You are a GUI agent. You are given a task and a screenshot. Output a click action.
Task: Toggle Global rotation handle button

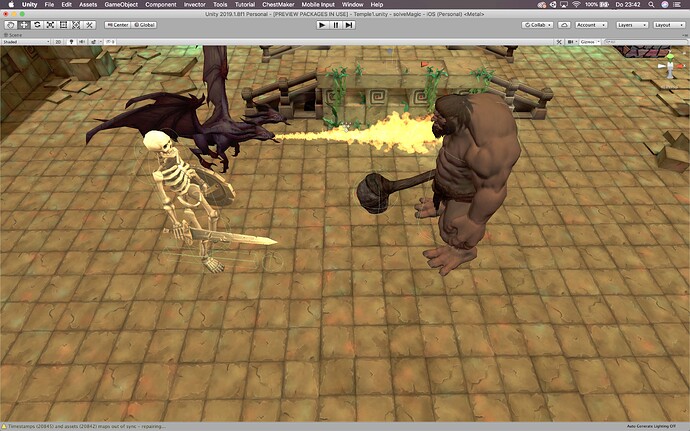(145, 24)
